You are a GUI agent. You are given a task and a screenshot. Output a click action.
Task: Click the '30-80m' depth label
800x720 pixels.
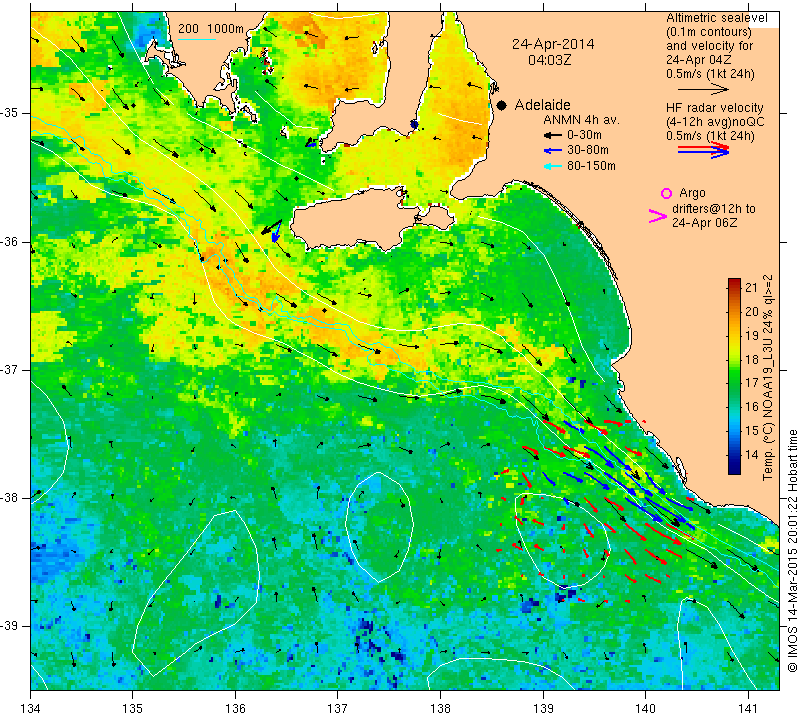(588, 151)
